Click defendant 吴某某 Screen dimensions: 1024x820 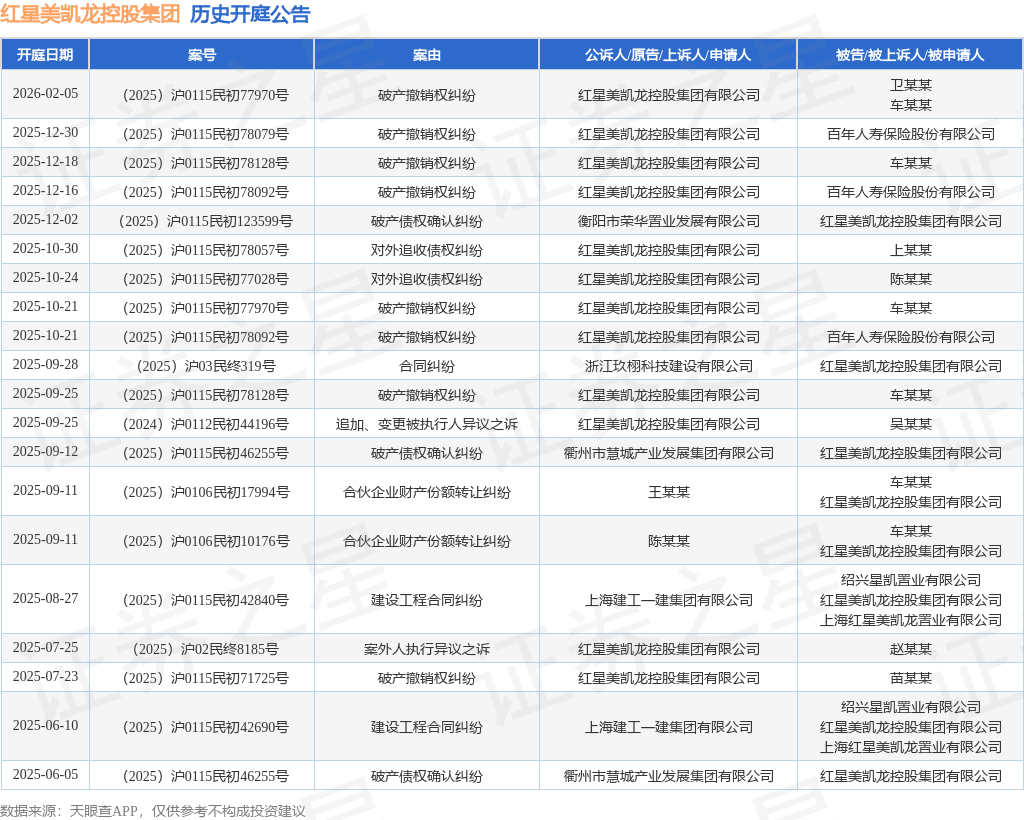(x=911, y=424)
